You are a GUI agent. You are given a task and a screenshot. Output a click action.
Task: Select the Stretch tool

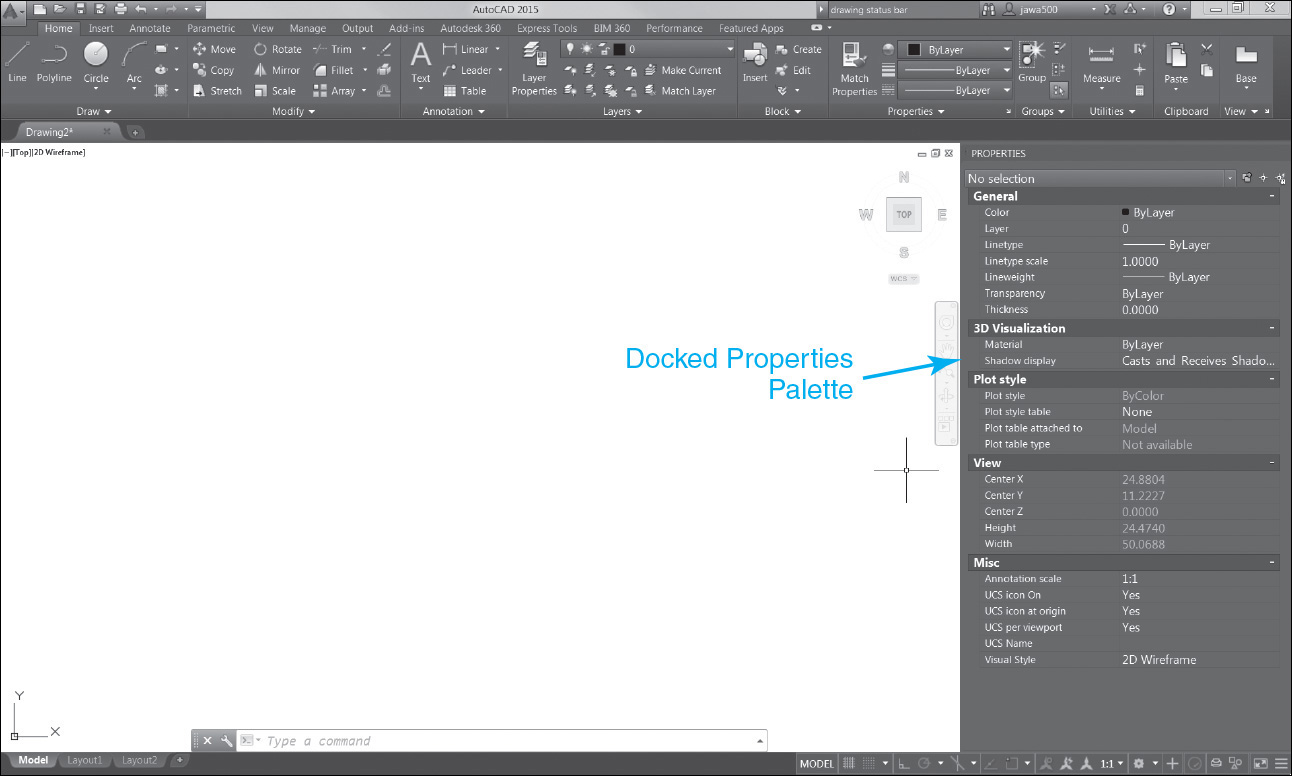pyautogui.click(x=217, y=91)
